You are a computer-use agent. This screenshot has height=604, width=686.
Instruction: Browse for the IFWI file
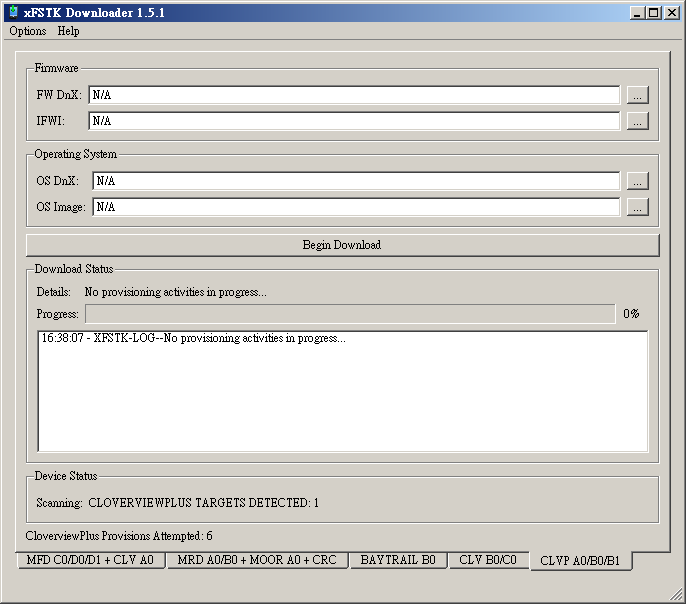[x=637, y=121]
